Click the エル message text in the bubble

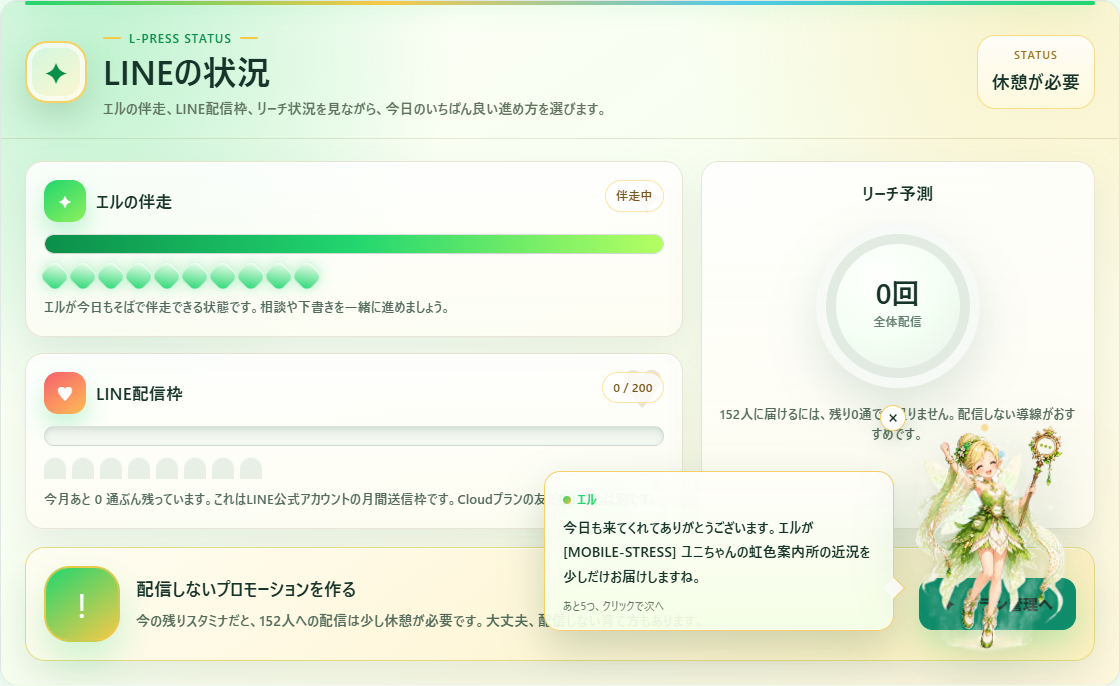[717, 552]
